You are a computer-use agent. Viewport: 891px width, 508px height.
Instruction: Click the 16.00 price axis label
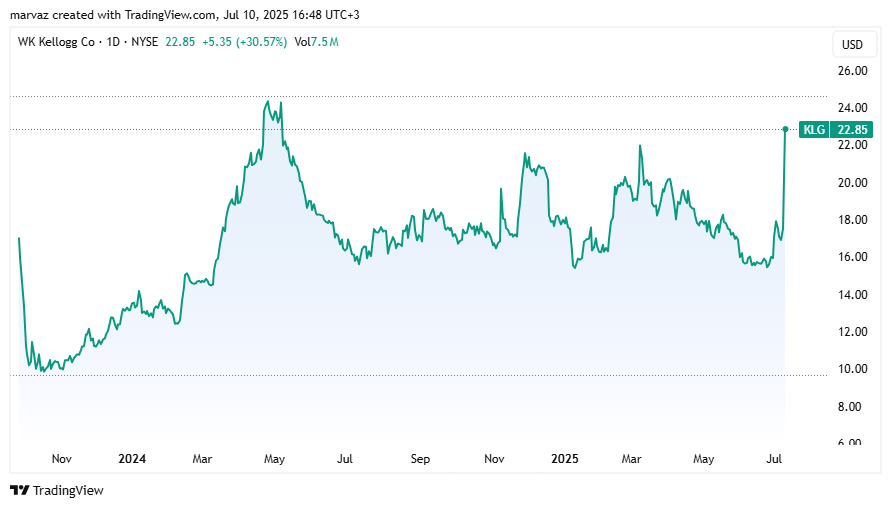(x=852, y=257)
